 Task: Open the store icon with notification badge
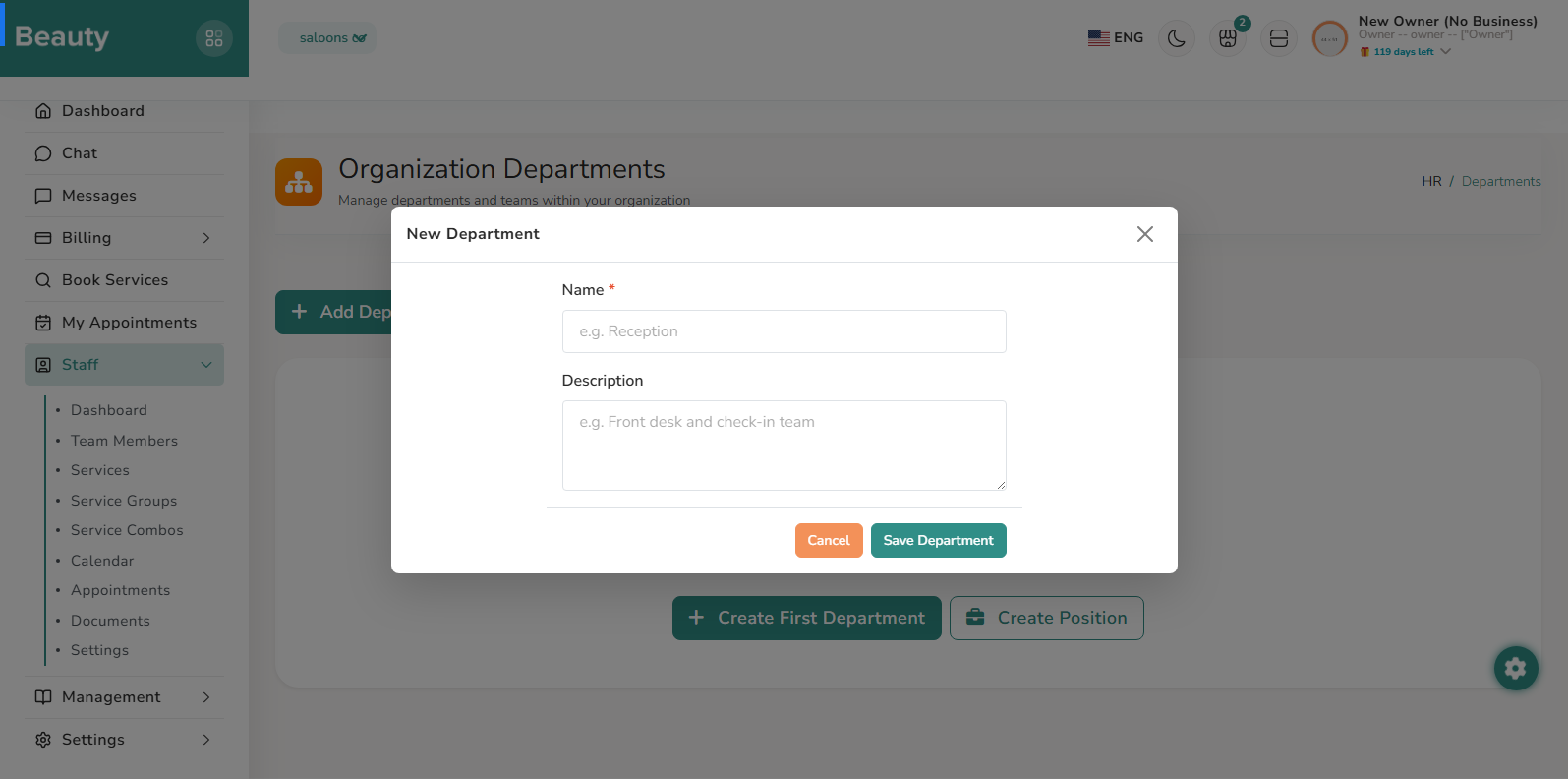pos(1228,38)
